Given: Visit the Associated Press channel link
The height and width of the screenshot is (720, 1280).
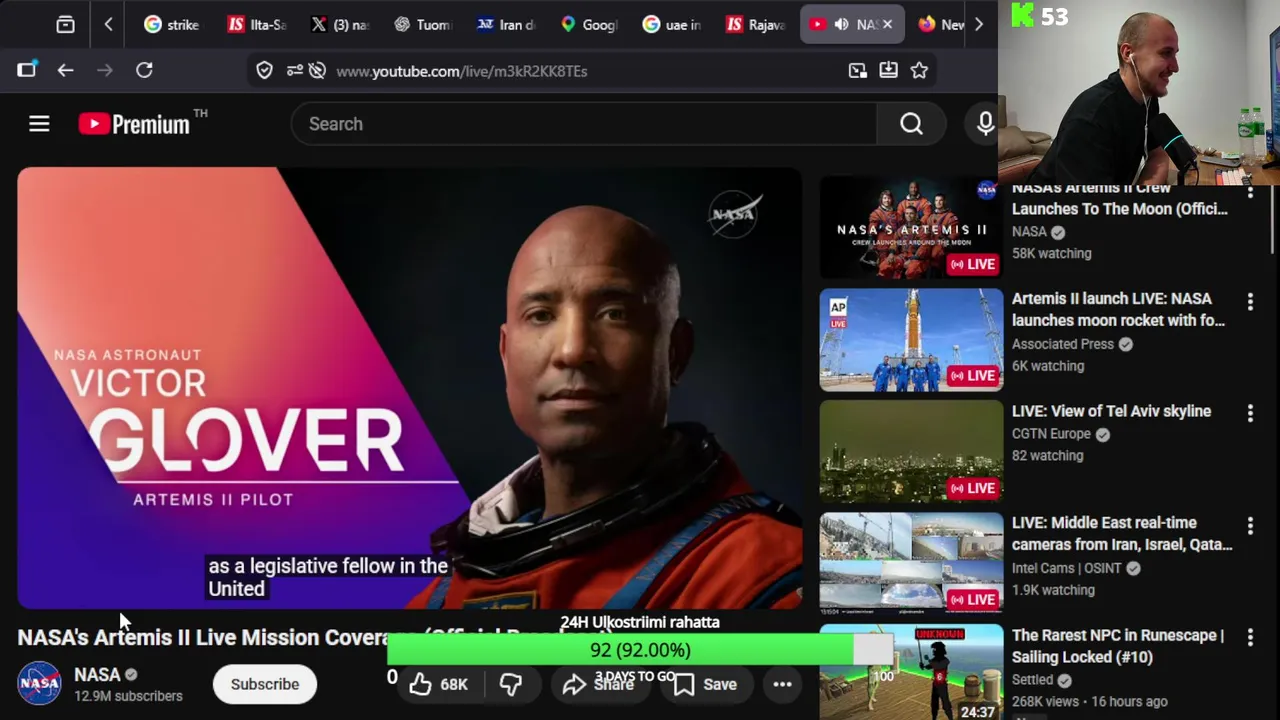Looking at the screenshot, I should click(1062, 344).
